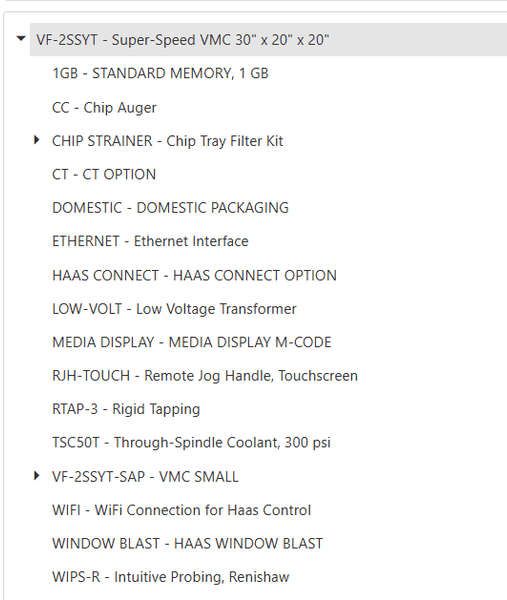The width and height of the screenshot is (507, 600).
Task: Click TSC50T Through-Spindle Coolant item
Action: (191, 443)
